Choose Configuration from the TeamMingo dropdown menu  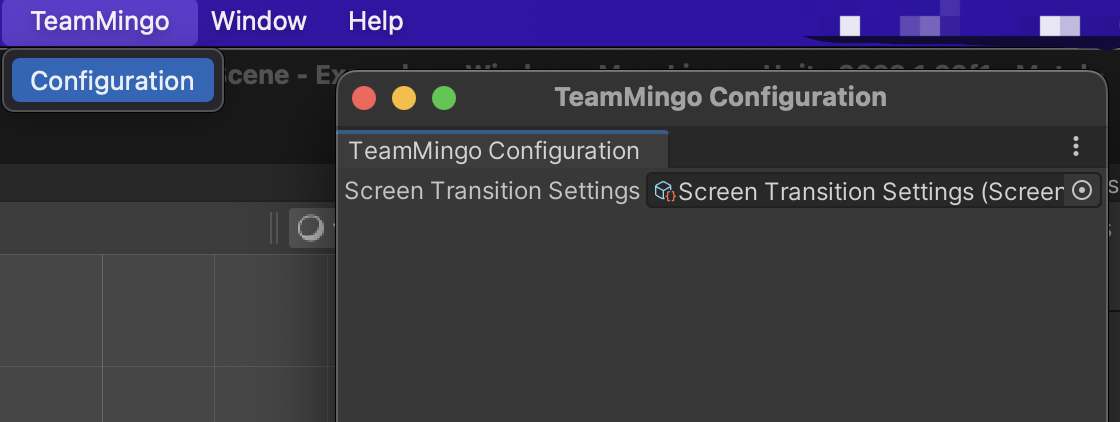pos(113,81)
